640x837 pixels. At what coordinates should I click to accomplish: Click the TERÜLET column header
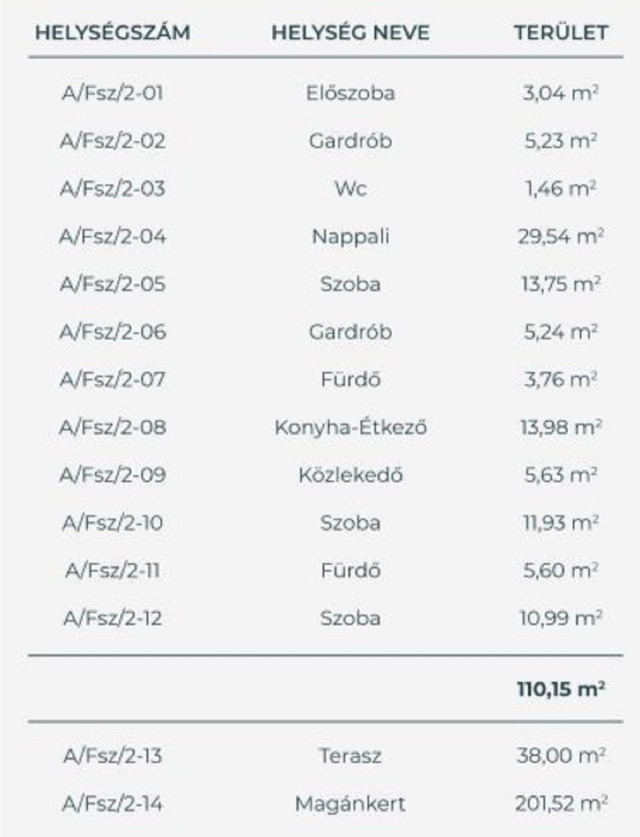560,33
